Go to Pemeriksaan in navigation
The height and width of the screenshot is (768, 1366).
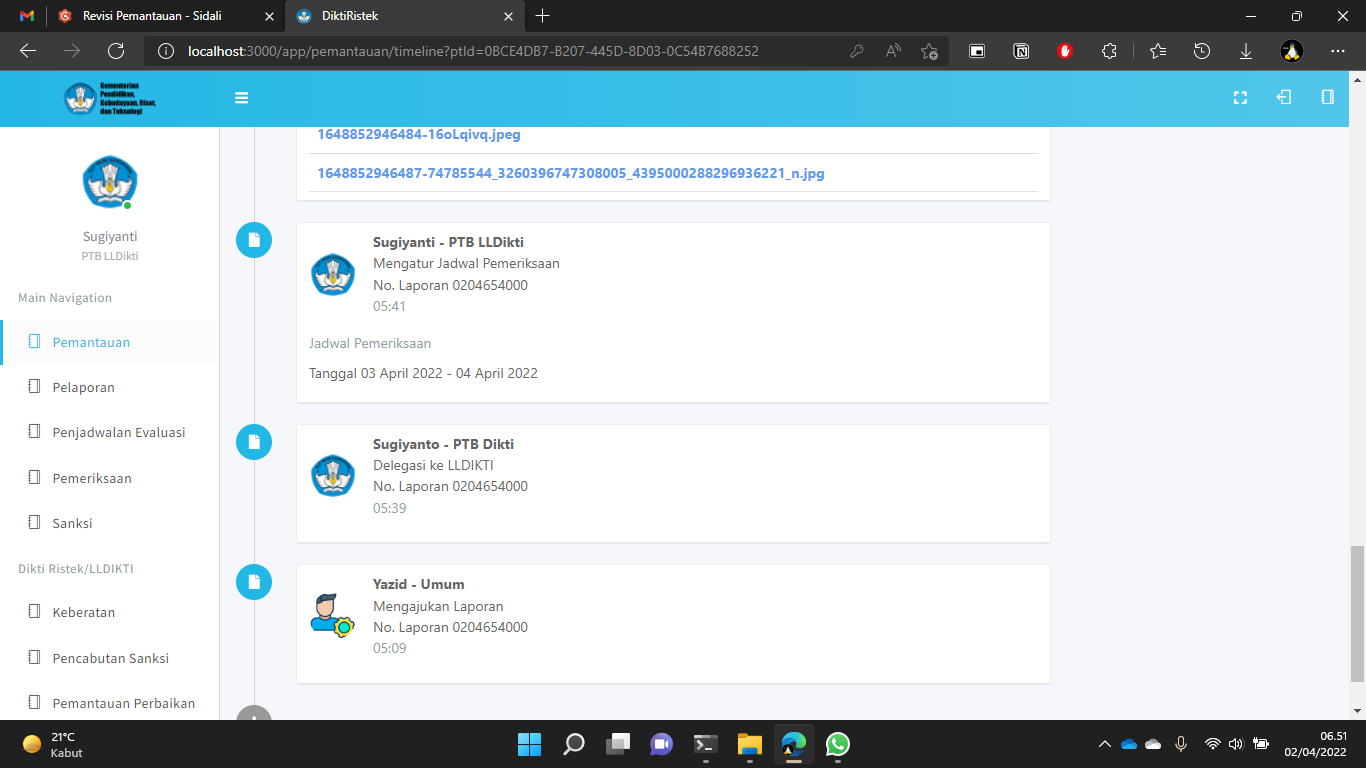tap(92, 478)
